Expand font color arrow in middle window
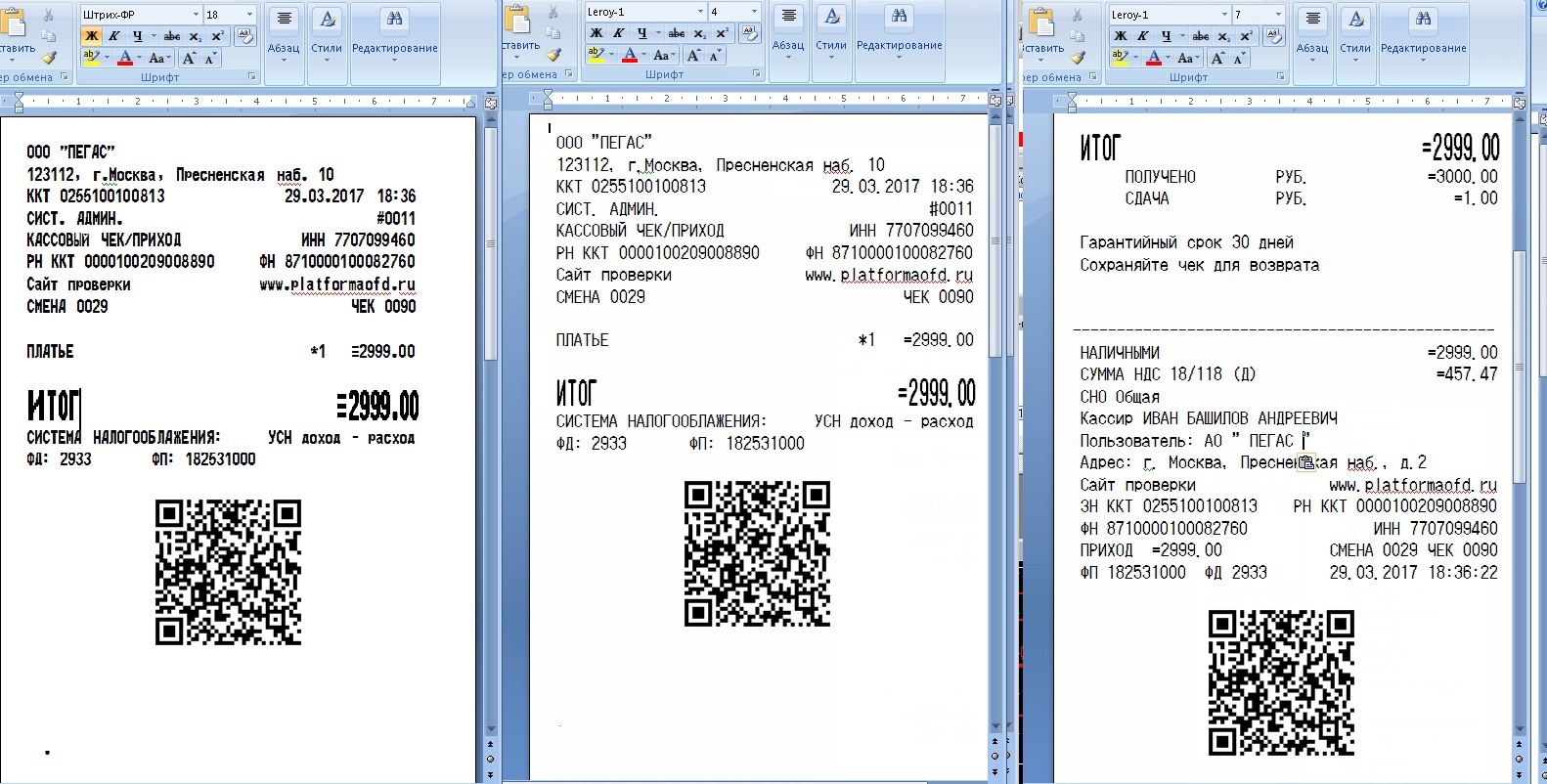 (x=644, y=56)
